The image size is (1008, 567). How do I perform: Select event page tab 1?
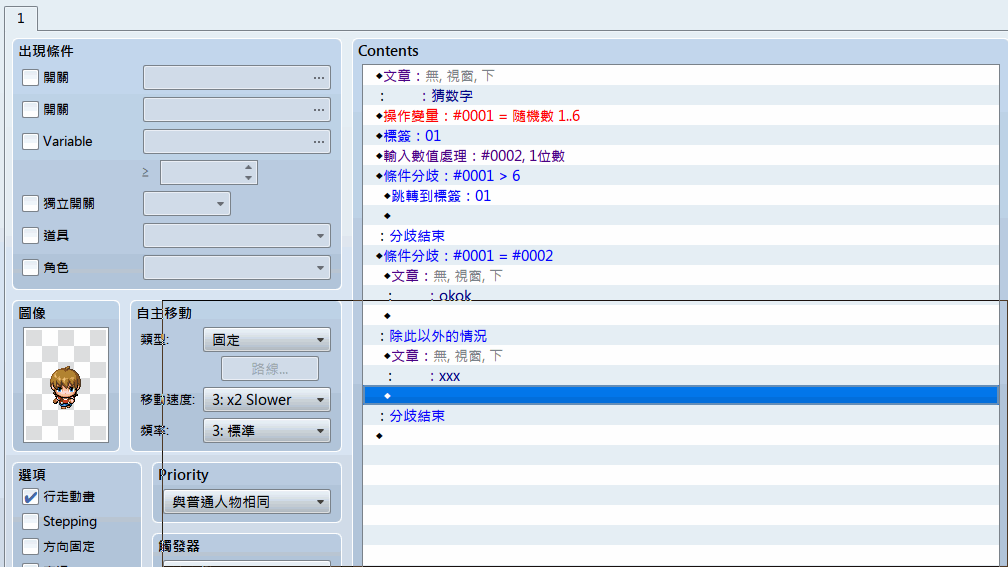click(21, 18)
